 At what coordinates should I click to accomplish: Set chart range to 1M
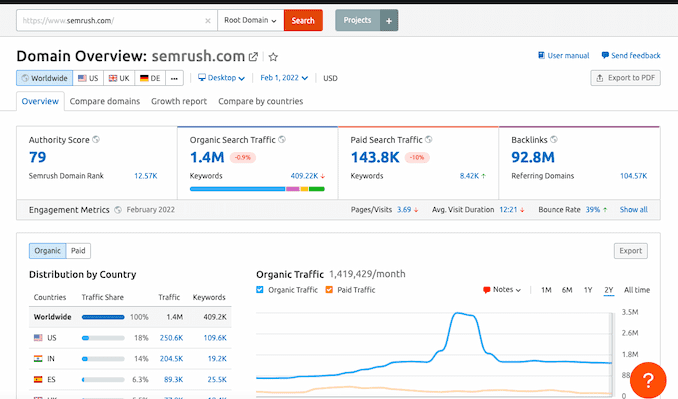click(x=546, y=290)
